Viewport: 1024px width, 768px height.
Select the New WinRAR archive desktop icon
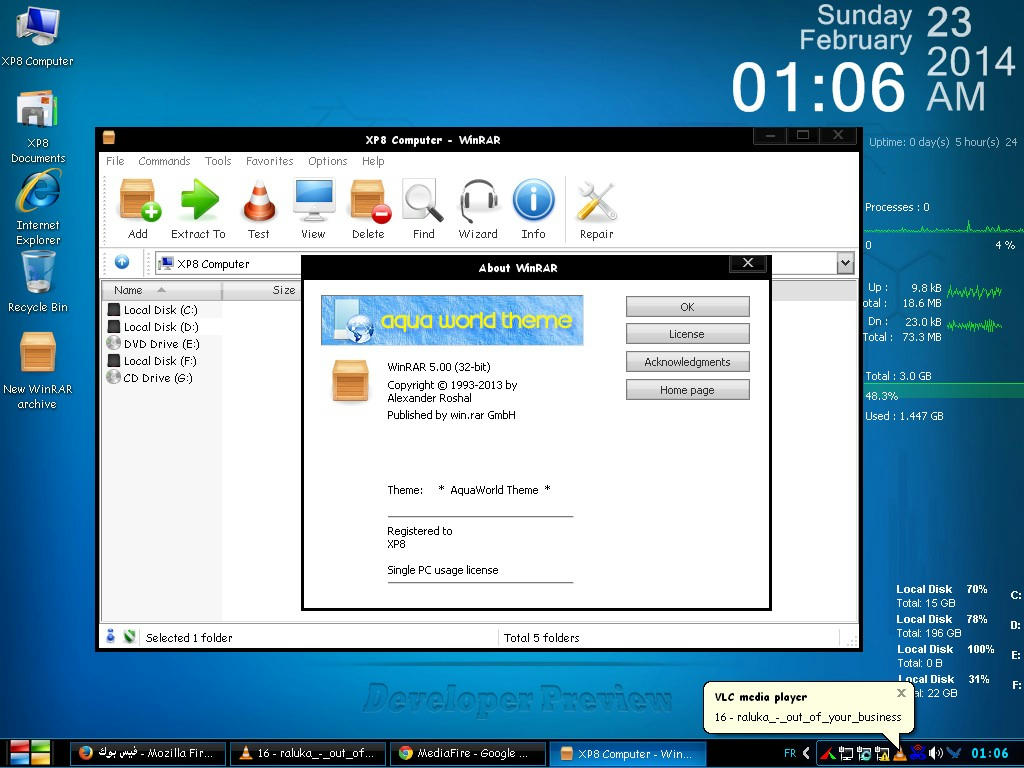click(x=37, y=371)
